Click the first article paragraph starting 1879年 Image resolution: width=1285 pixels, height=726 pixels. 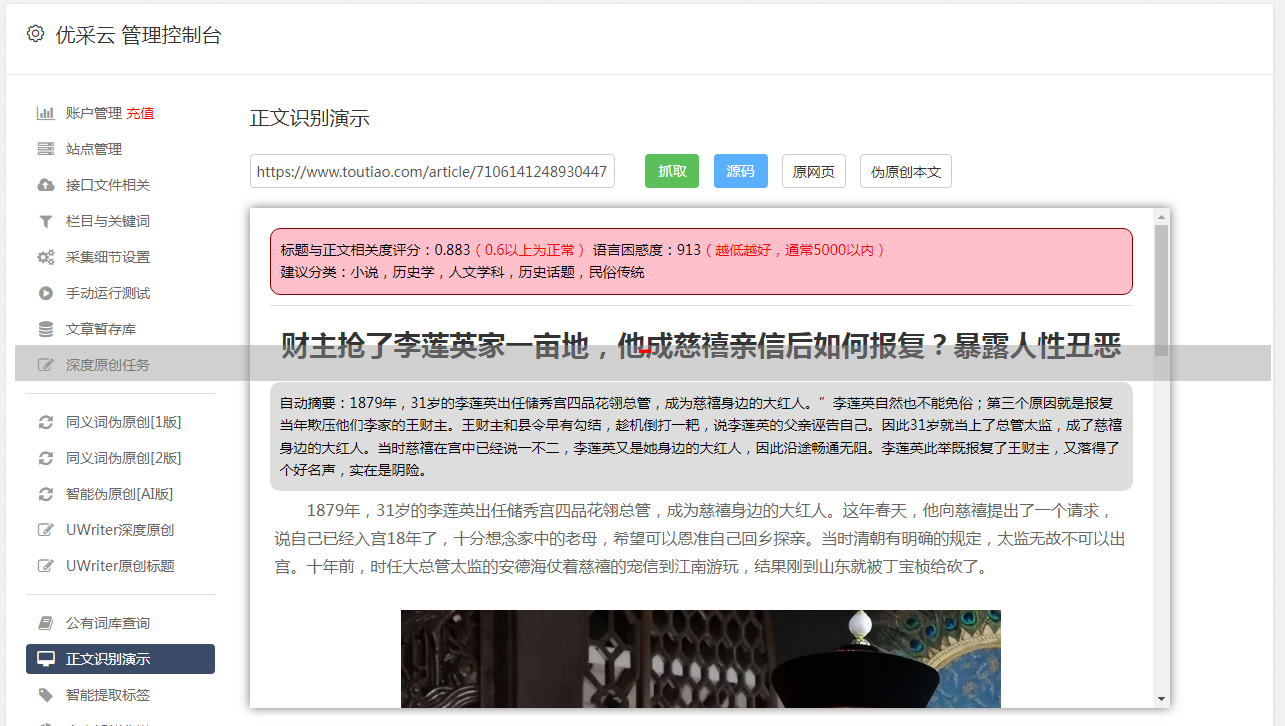click(701, 539)
